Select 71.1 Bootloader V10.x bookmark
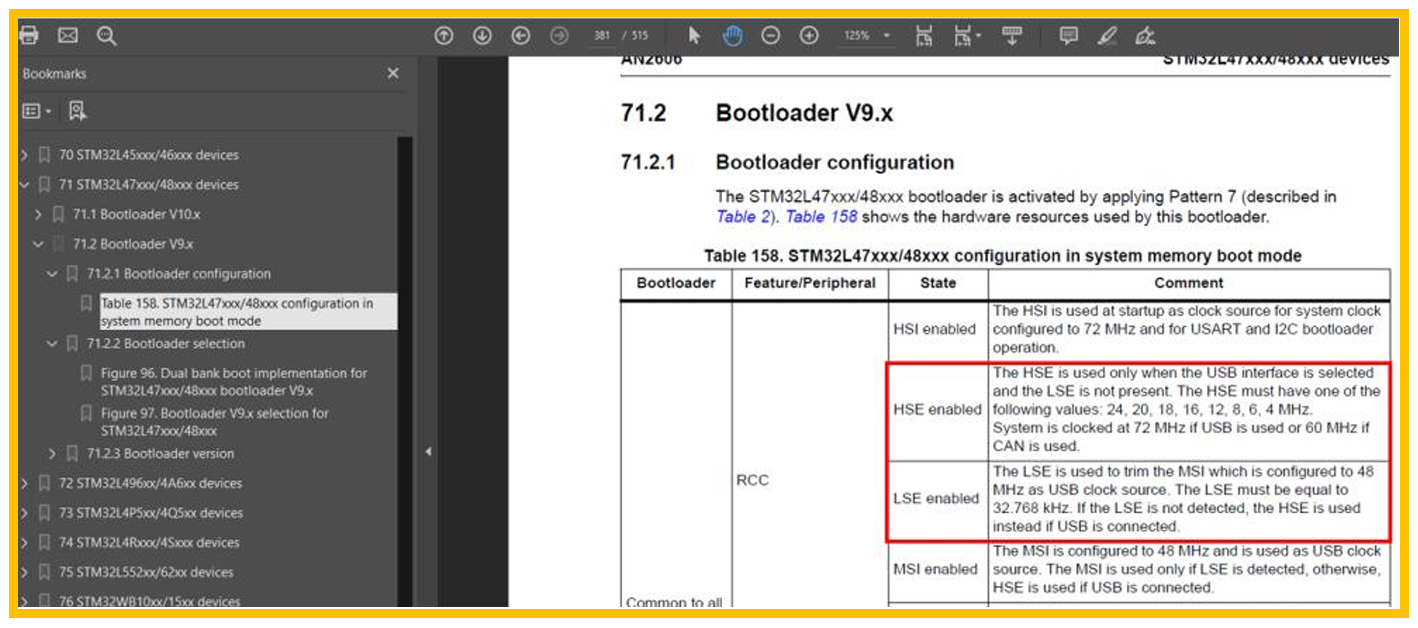Screen dimensions: 1418x628 pyautogui.click(x=137, y=215)
